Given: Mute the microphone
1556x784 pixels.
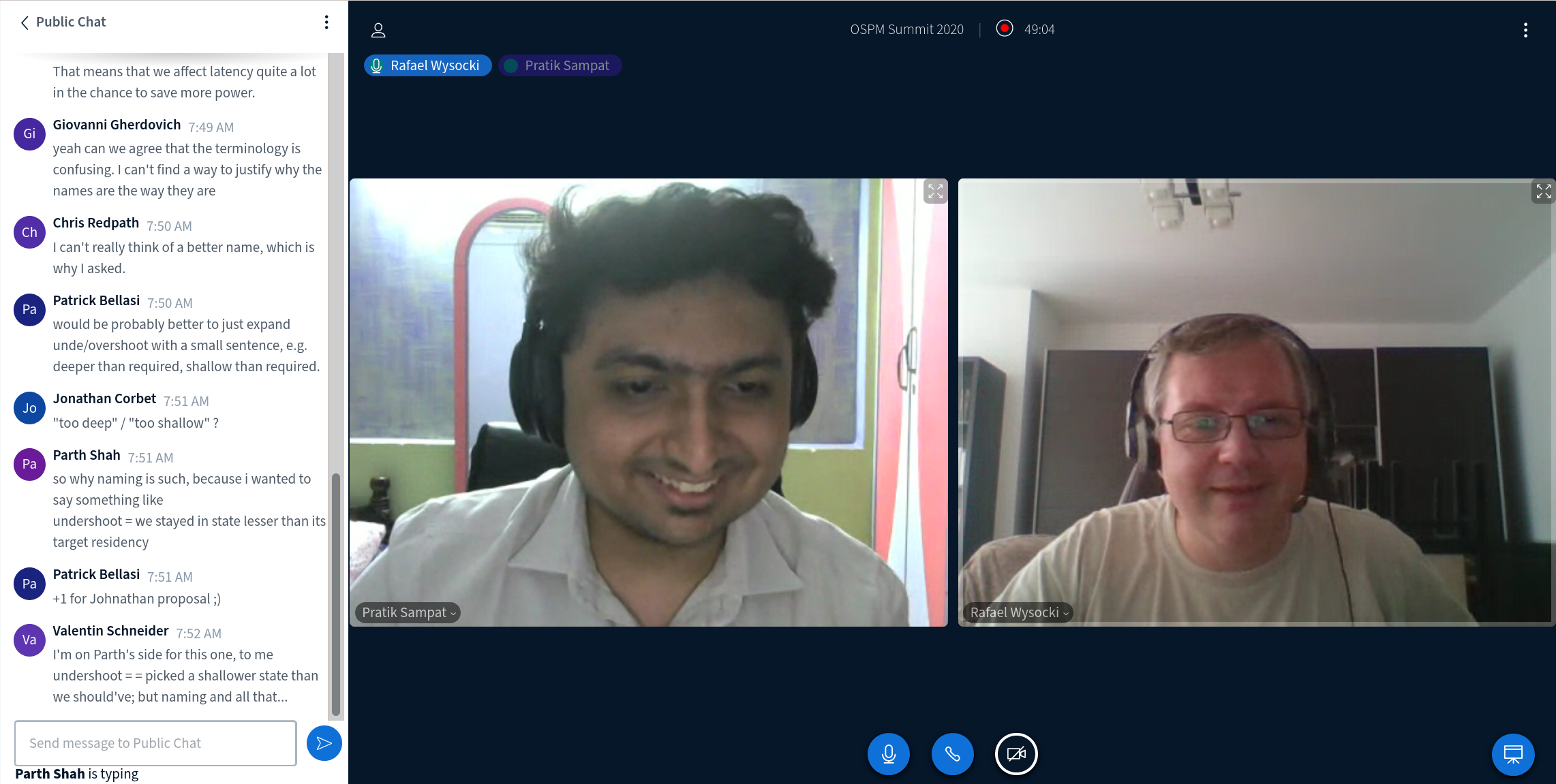Looking at the screenshot, I should click(x=888, y=754).
